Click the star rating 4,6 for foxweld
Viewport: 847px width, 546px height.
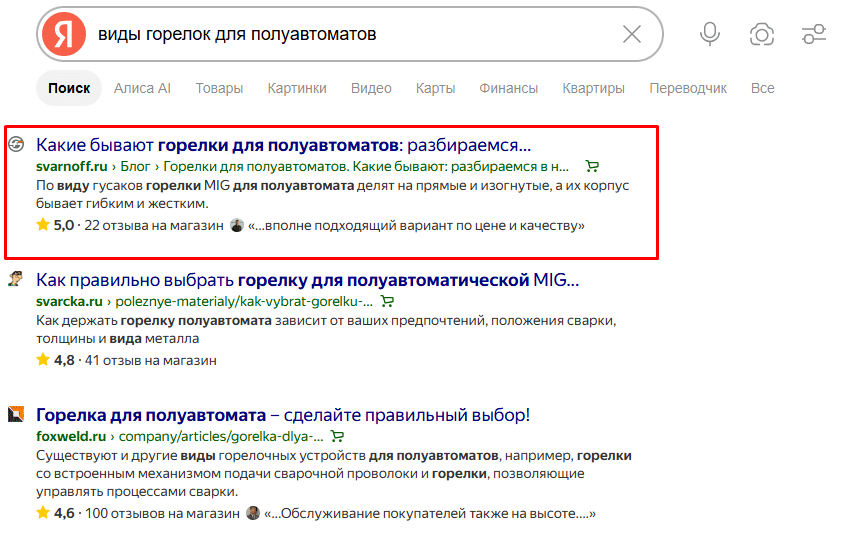[x=55, y=513]
